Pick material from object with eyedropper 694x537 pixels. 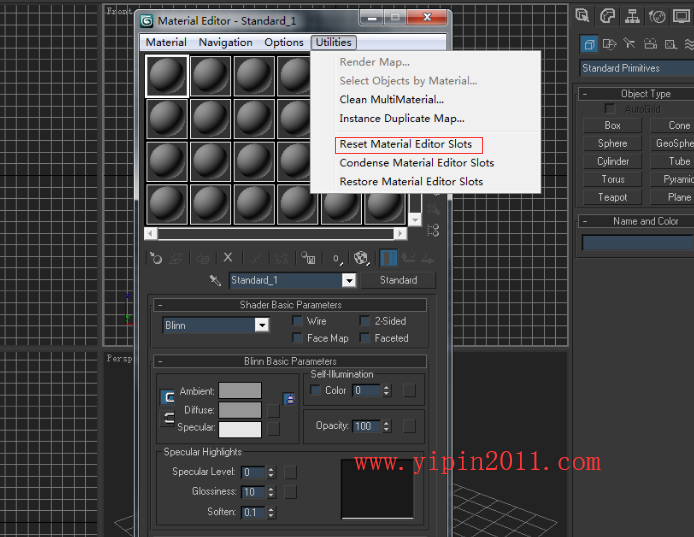tap(214, 281)
